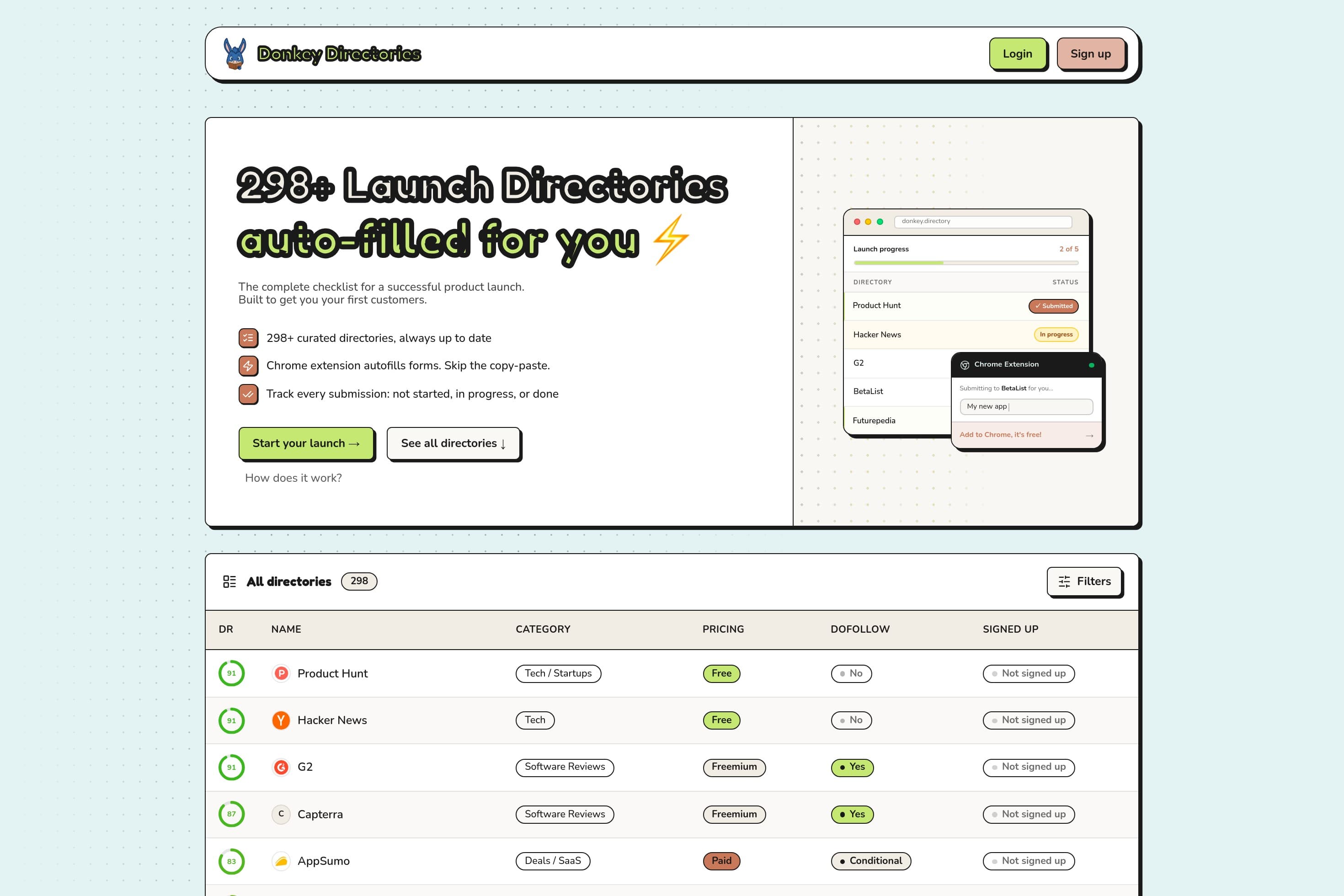This screenshot has height=896, width=1344.
Task: Click the Hacker News Y logo icon
Action: click(x=281, y=720)
